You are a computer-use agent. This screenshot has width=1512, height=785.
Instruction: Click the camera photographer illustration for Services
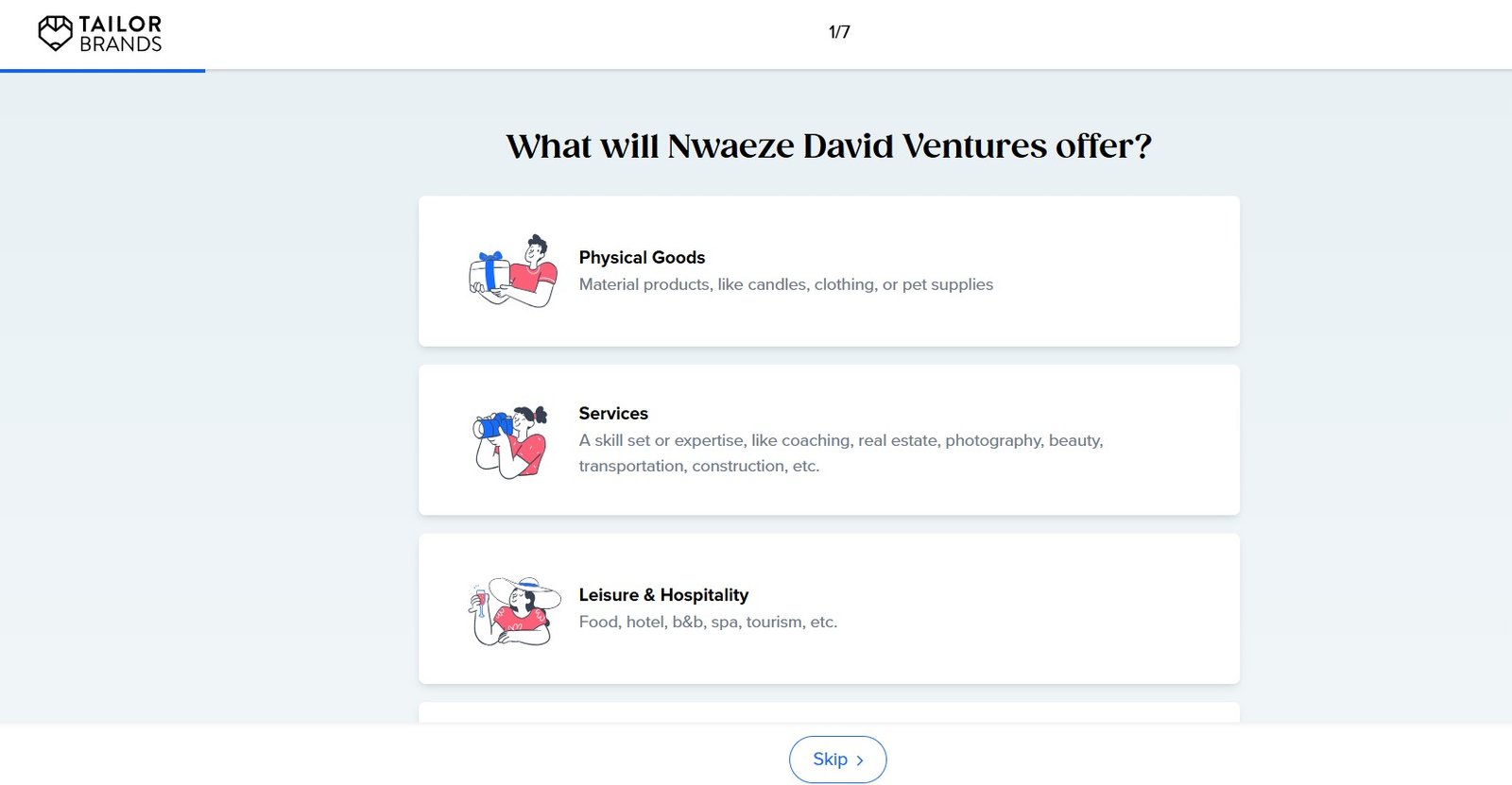[x=510, y=441]
